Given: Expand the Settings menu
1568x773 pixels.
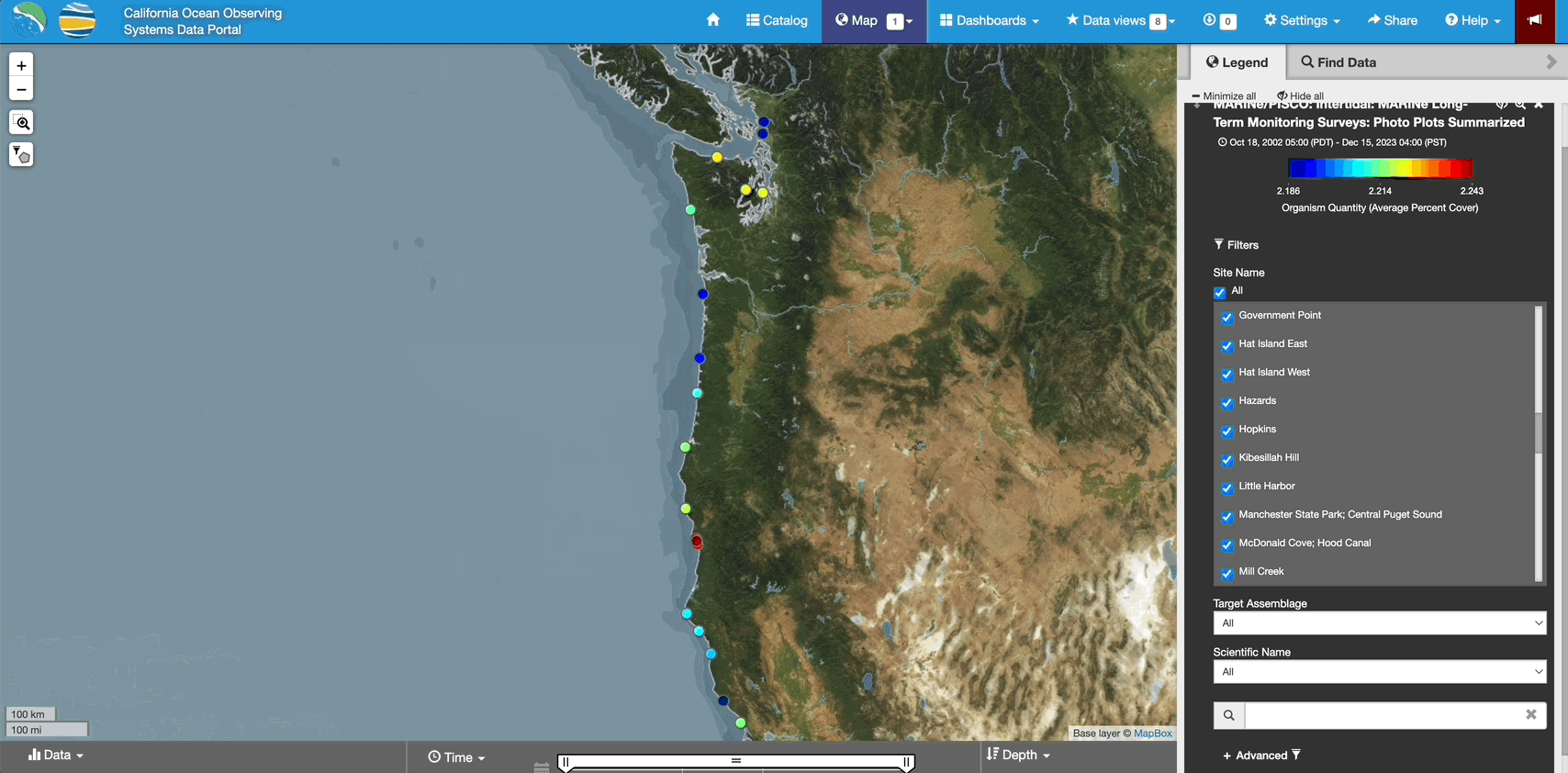Looking at the screenshot, I should (x=1302, y=20).
